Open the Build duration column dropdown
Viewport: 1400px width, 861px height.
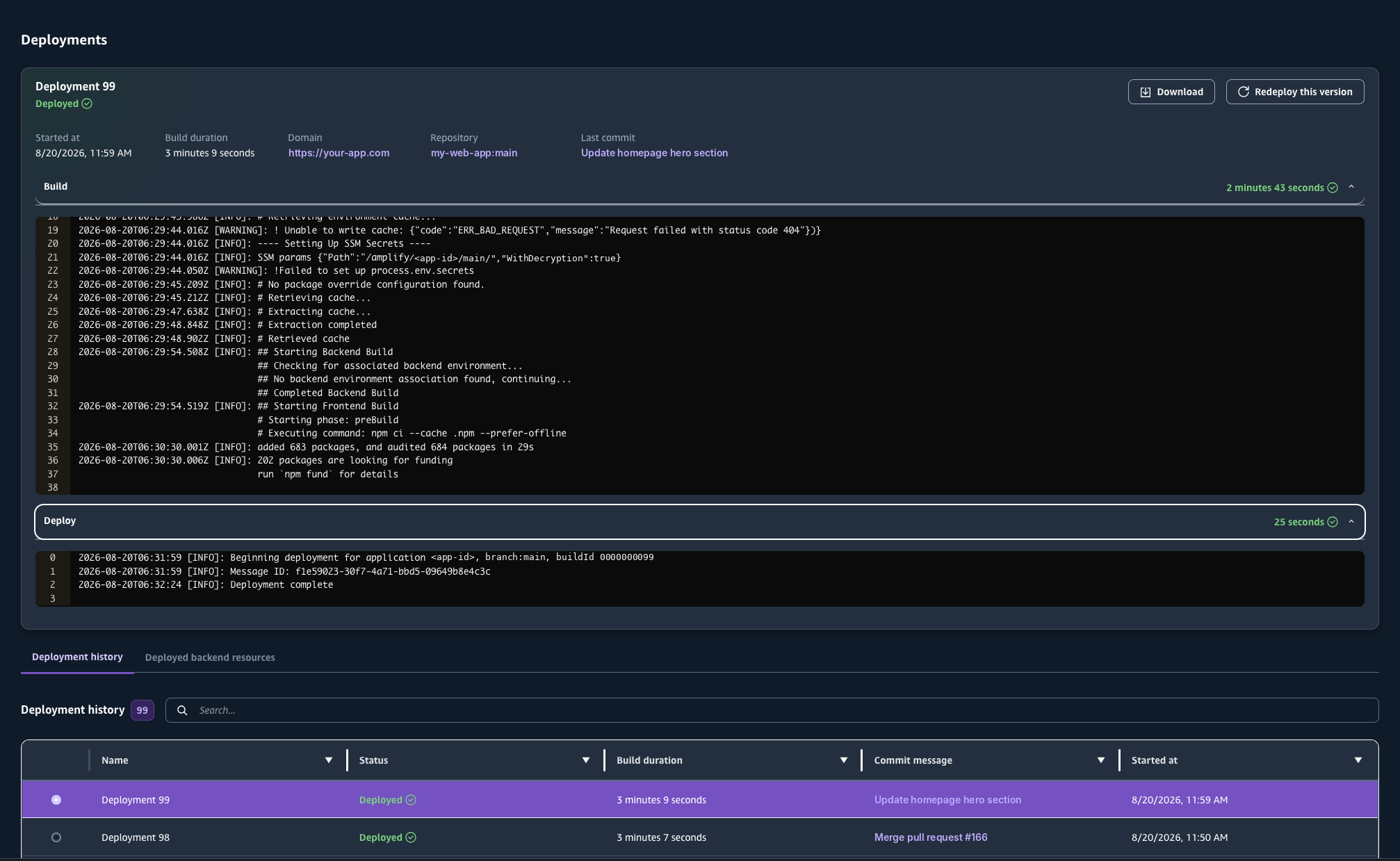pyautogui.click(x=844, y=760)
